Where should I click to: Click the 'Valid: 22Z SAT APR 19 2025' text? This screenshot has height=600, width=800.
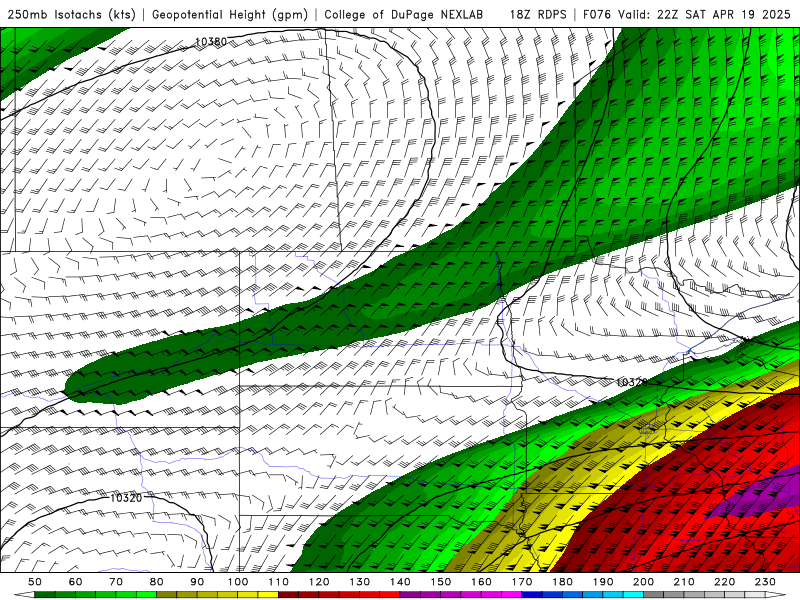click(705, 14)
